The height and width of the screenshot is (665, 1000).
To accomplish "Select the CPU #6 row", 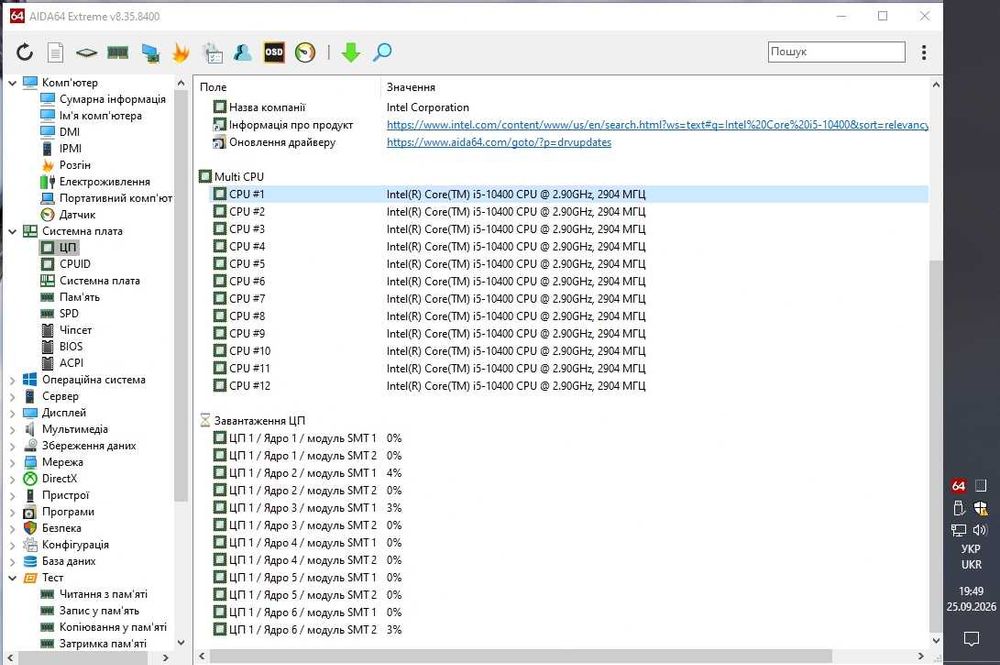I will pyautogui.click(x=569, y=281).
